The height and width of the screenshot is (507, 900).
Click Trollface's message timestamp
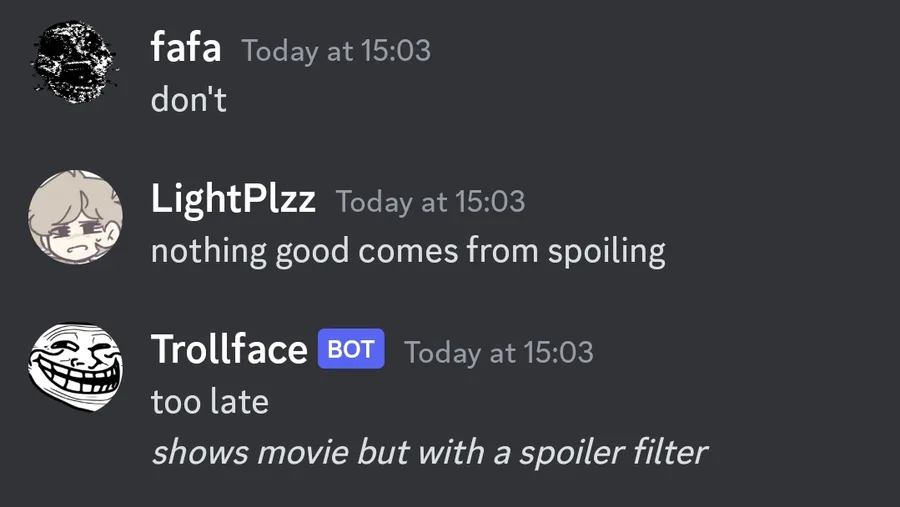click(498, 352)
